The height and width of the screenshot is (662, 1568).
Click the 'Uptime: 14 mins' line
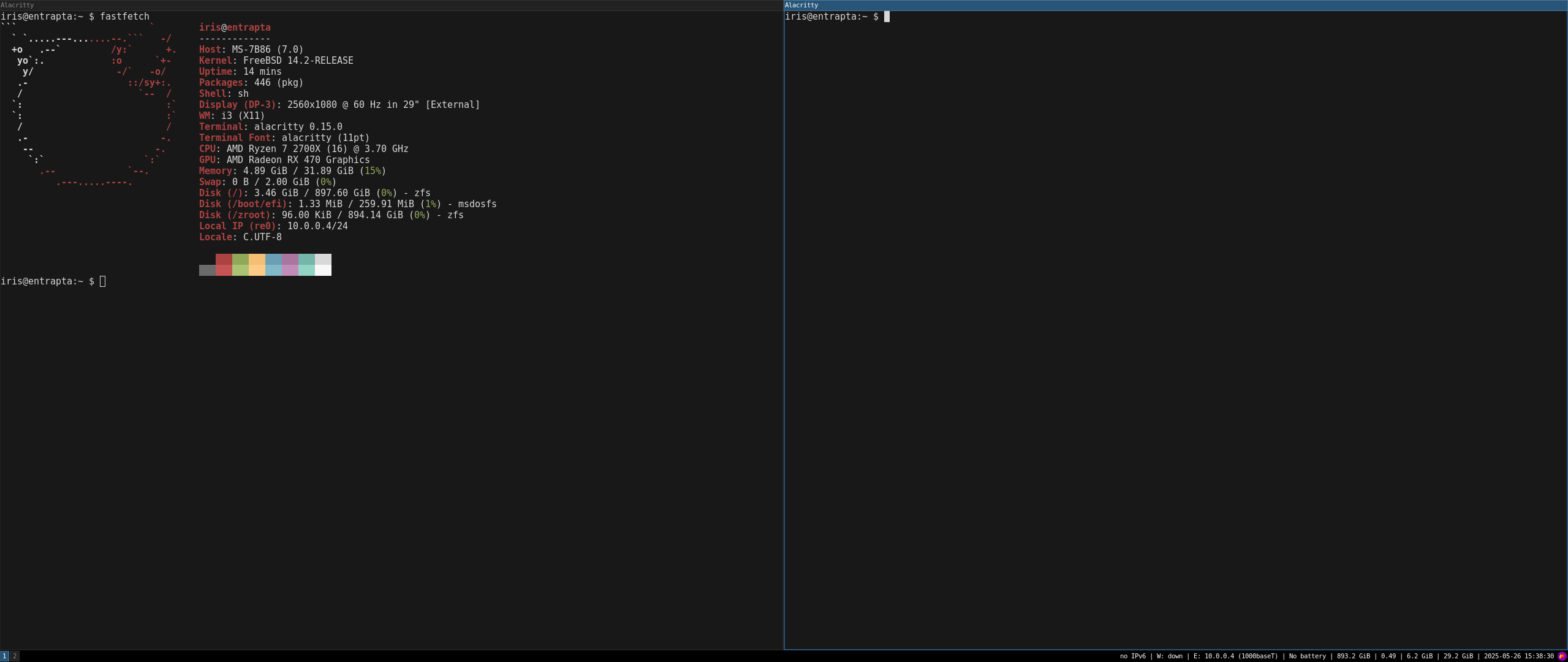(x=240, y=72)
